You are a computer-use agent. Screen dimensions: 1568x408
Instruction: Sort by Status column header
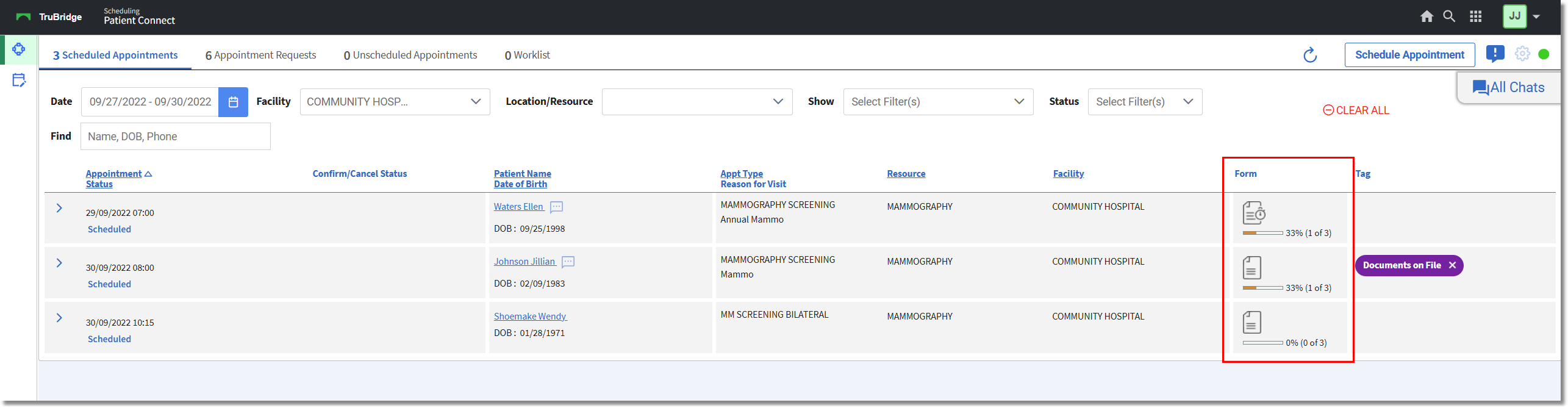point(99,184)
